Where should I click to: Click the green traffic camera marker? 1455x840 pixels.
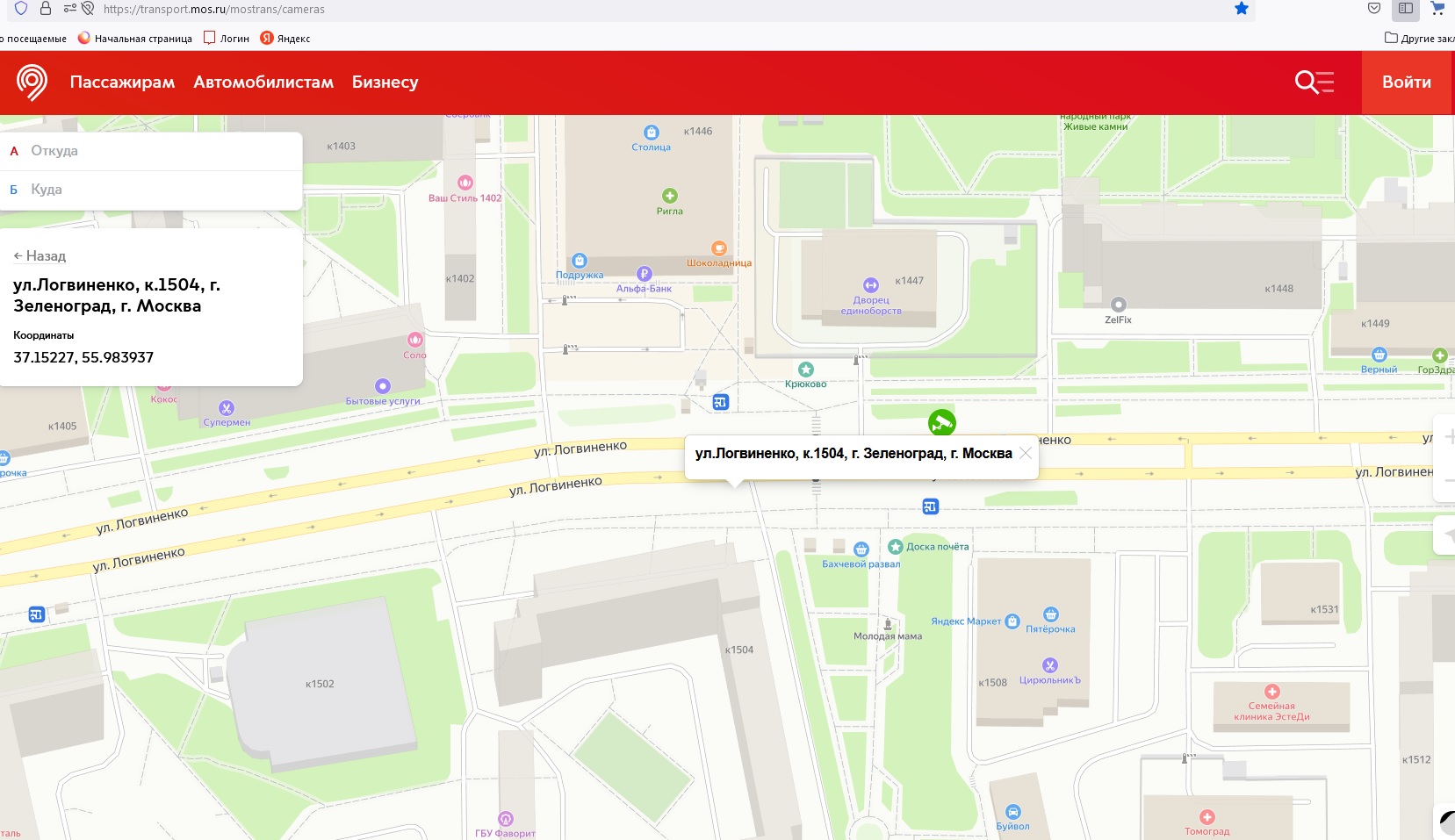[941, 423]
